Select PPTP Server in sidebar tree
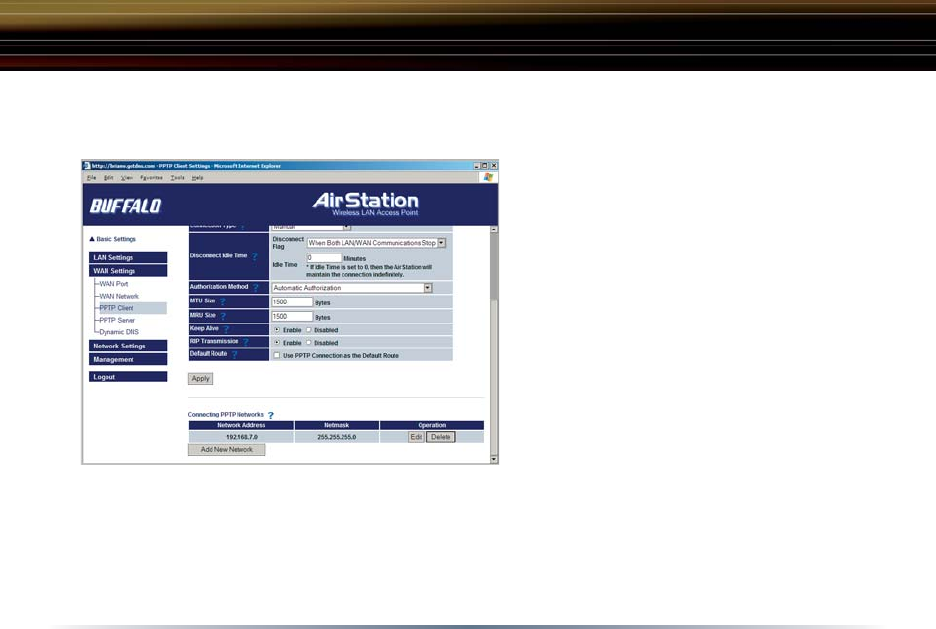936x629 pixels. [117, 320]
